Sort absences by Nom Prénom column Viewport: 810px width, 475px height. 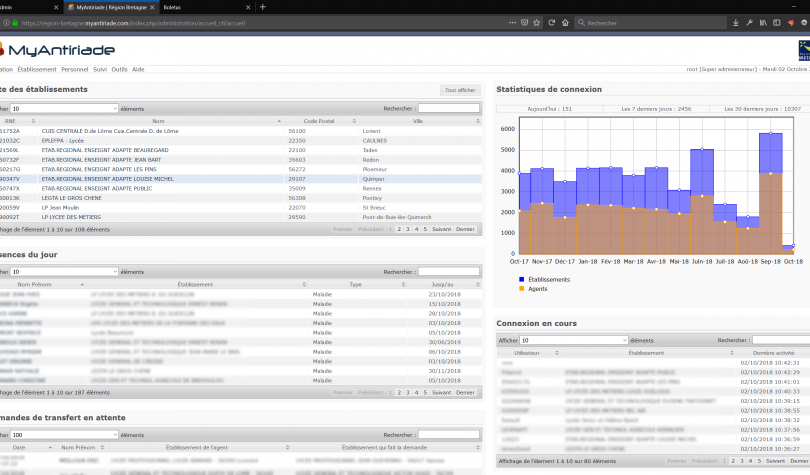pos(42,284)
